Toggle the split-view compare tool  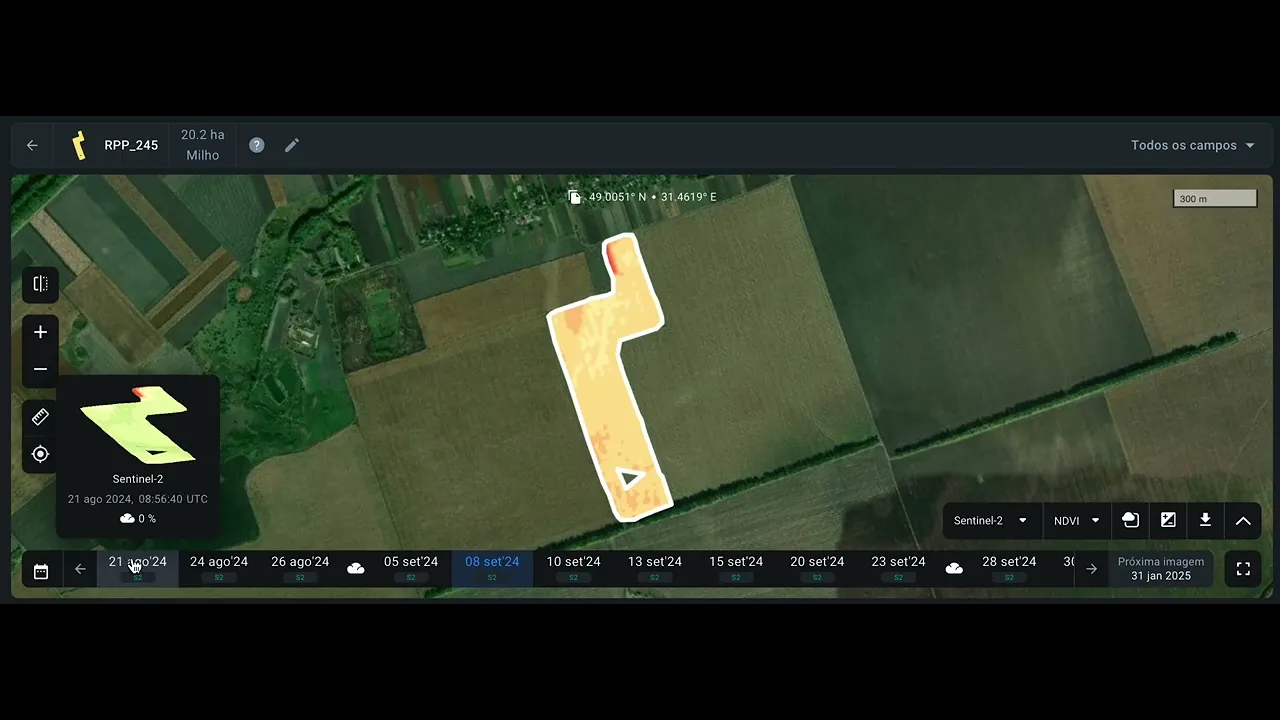41,284
